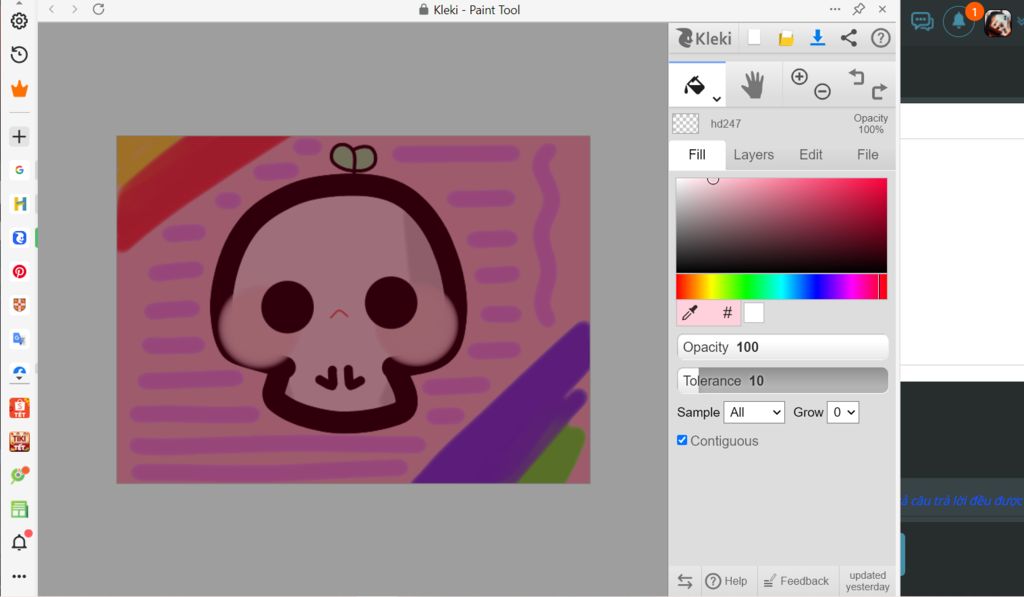Add a new sidebar item with plus
Viewport: 1024px width, 597px height.
[x=19, y=137]
